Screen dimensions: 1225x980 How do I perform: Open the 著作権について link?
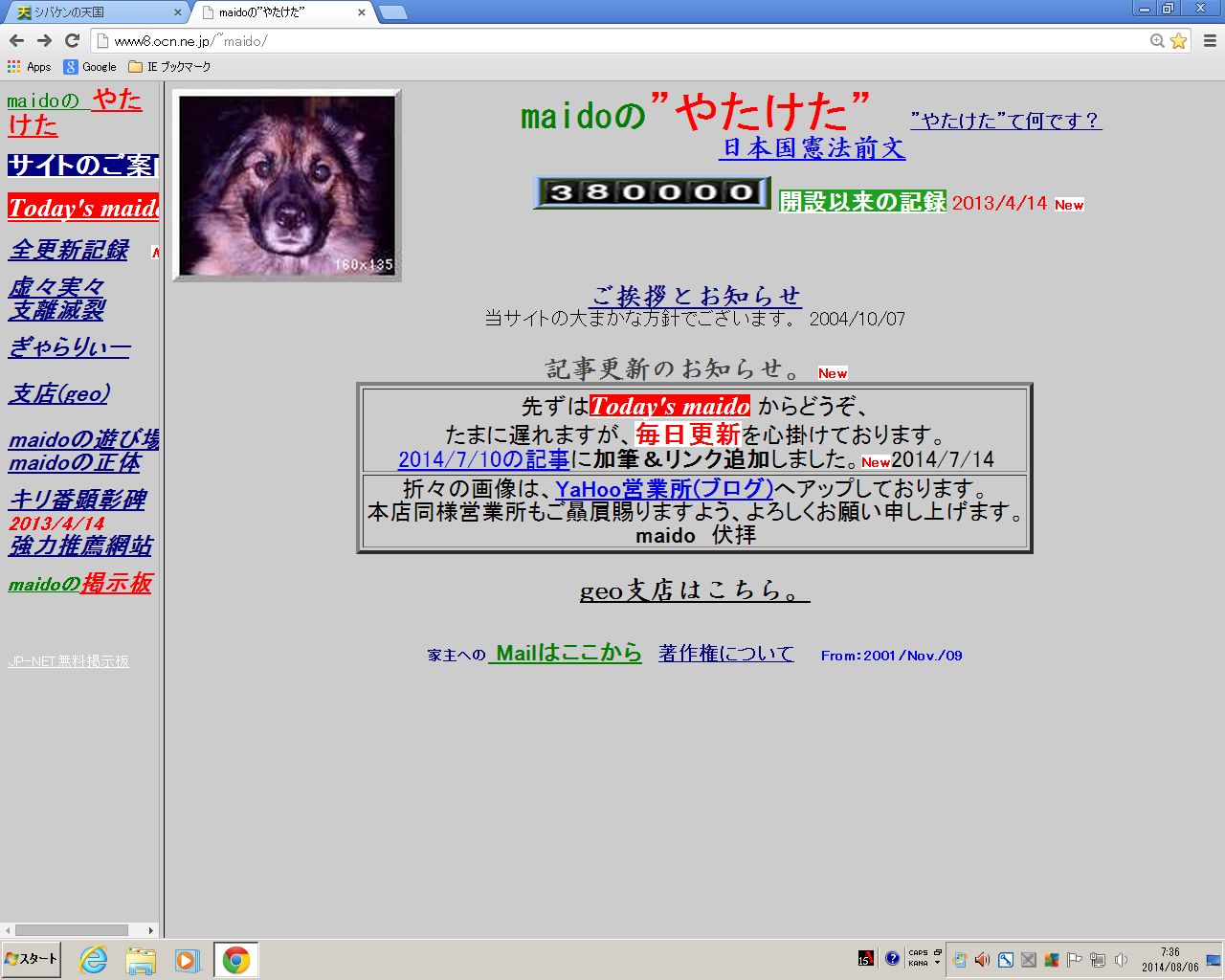pyautogui.click(x=726, y=654)
